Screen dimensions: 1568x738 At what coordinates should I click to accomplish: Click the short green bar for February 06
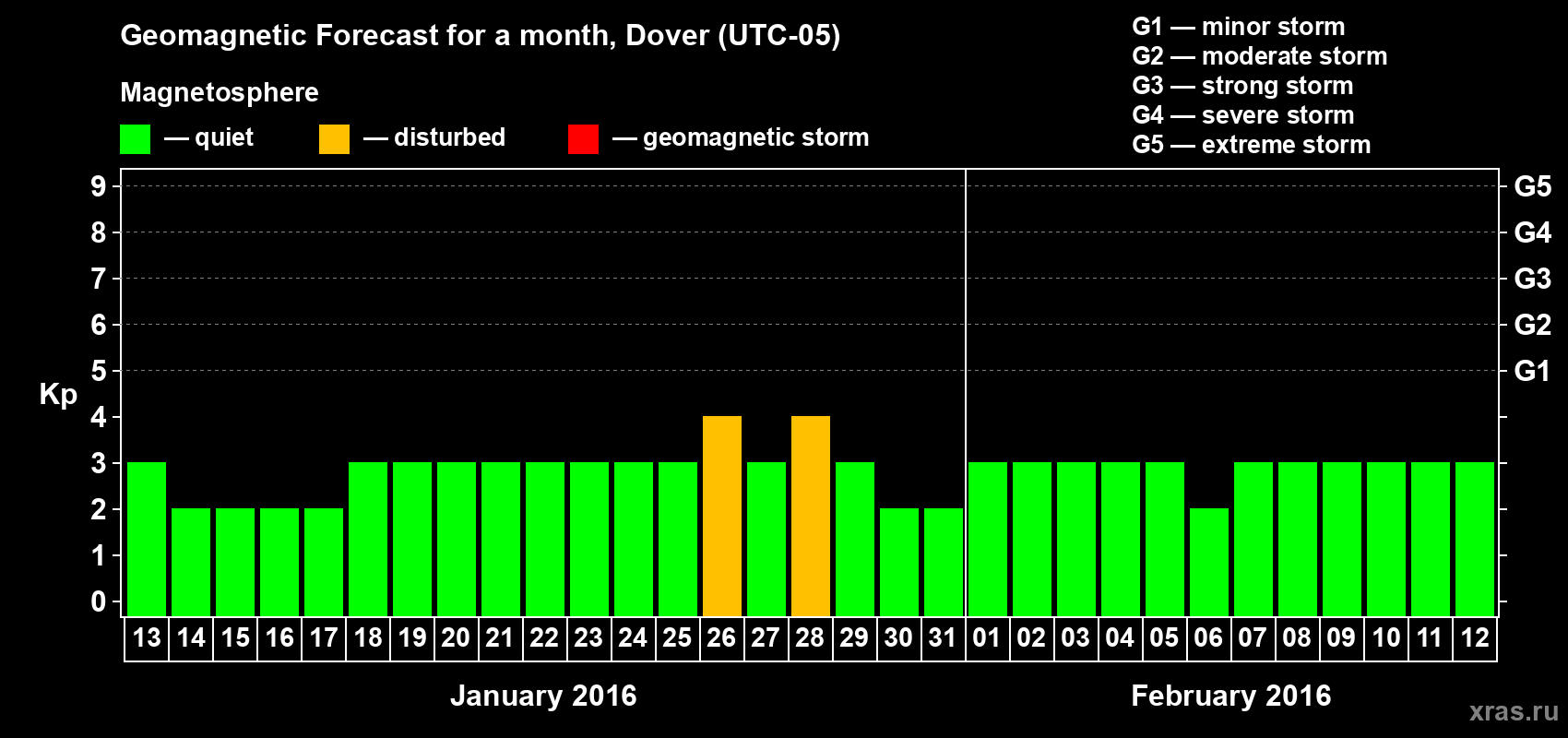tap(1209, 563)
